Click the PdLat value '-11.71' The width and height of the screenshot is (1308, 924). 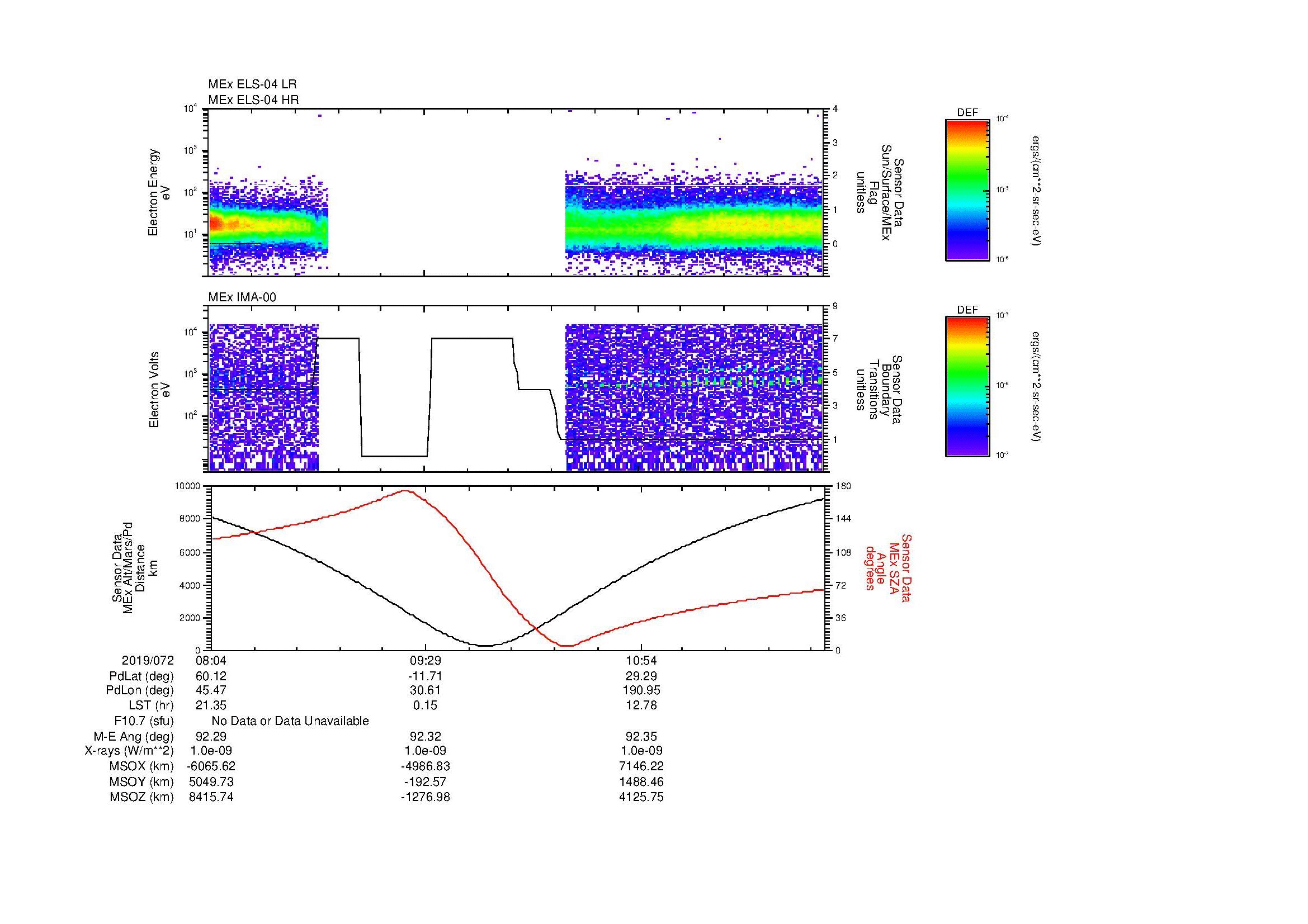tap(426, 676)
